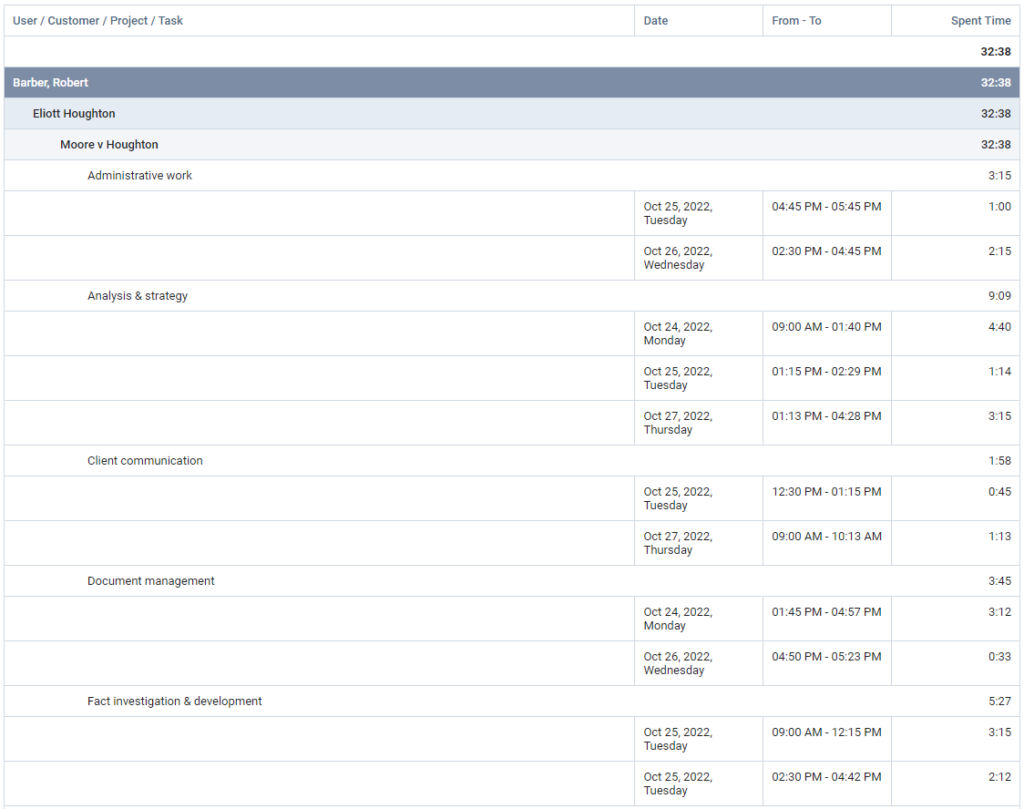The image size is (1024, 809).
Task: Collapse the "Moore v Houghton" project row
Action: coord(109,144)
